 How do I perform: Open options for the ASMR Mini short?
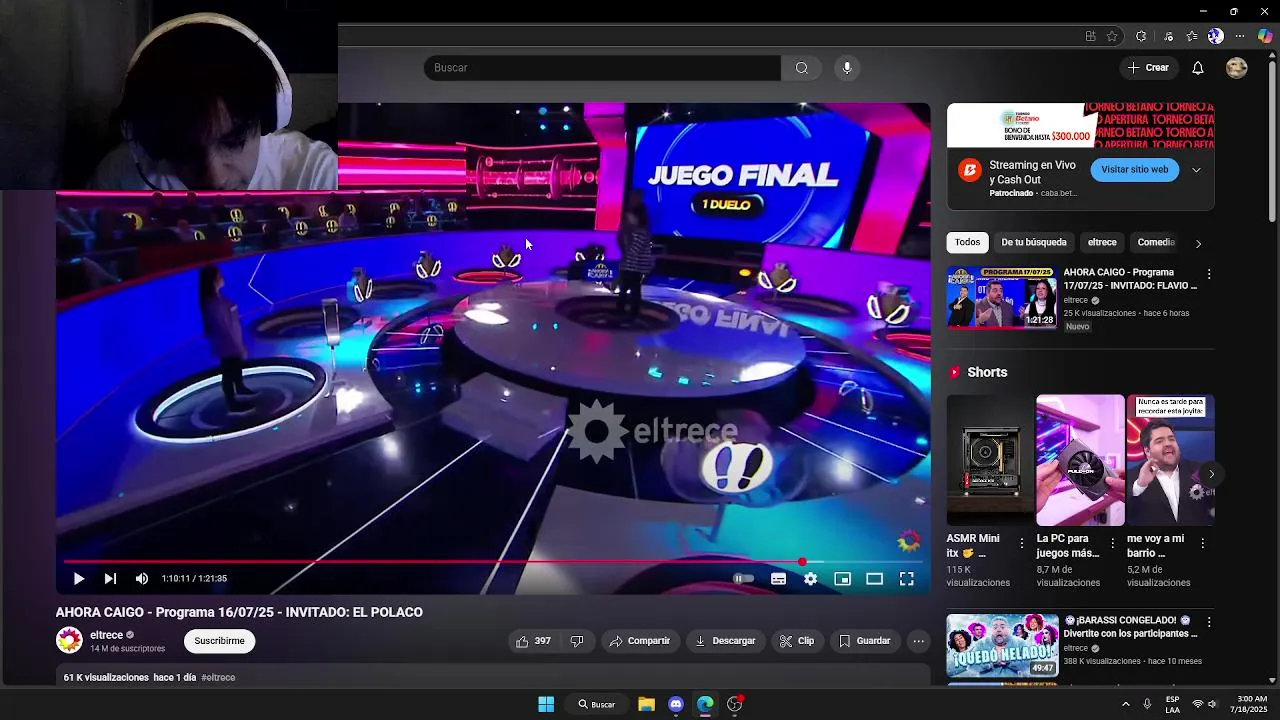1021,543
